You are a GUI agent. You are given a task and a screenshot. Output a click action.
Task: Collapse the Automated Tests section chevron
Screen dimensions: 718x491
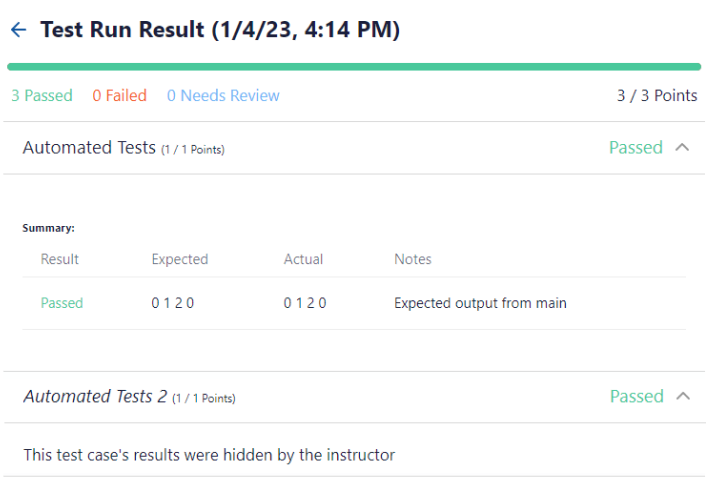tap(683, 147)
